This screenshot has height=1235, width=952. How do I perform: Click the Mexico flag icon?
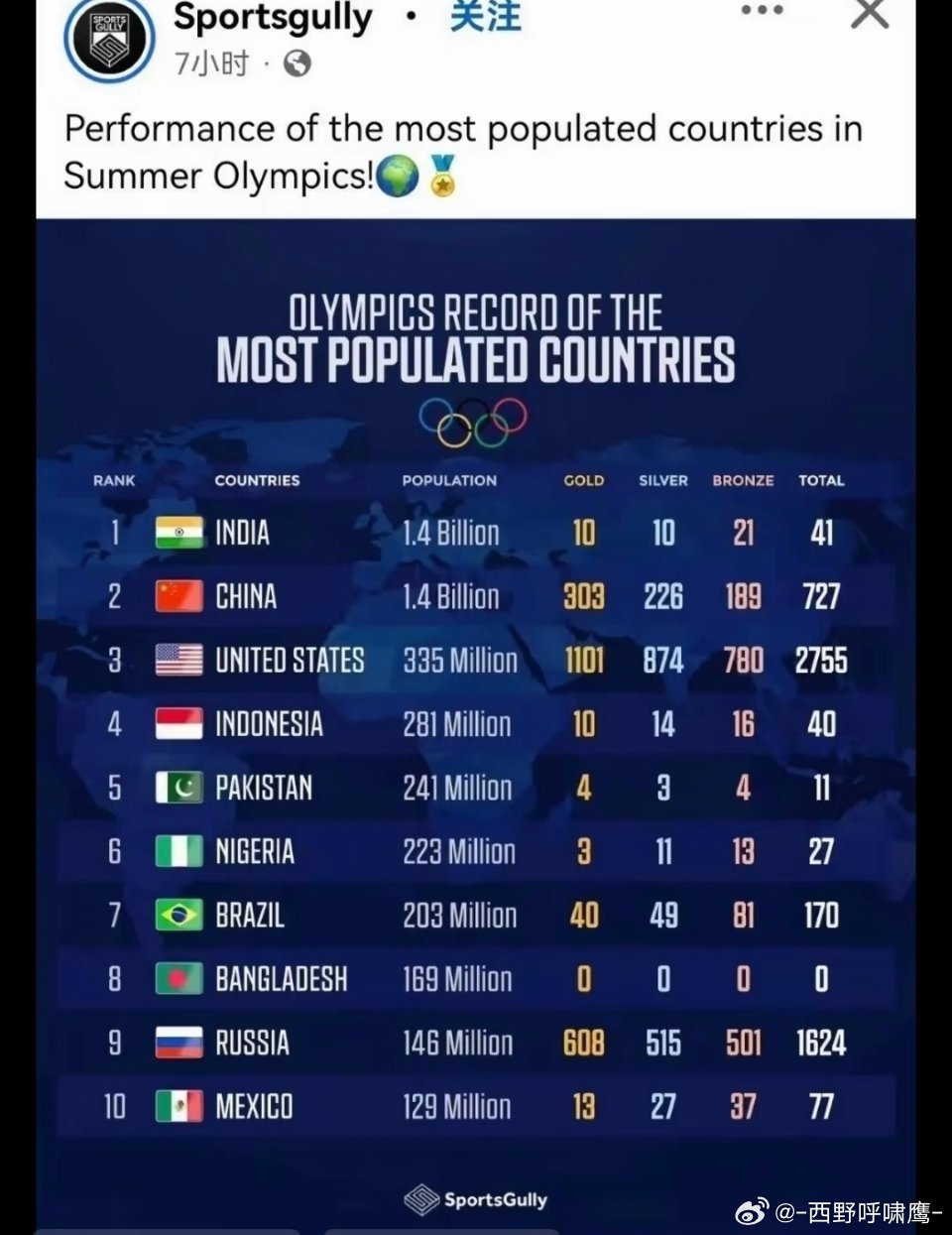(x=179, y=1106)
